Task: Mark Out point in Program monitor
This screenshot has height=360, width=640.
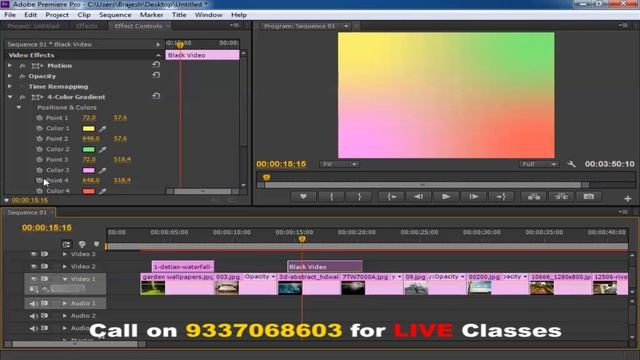Action: point(360,197)
